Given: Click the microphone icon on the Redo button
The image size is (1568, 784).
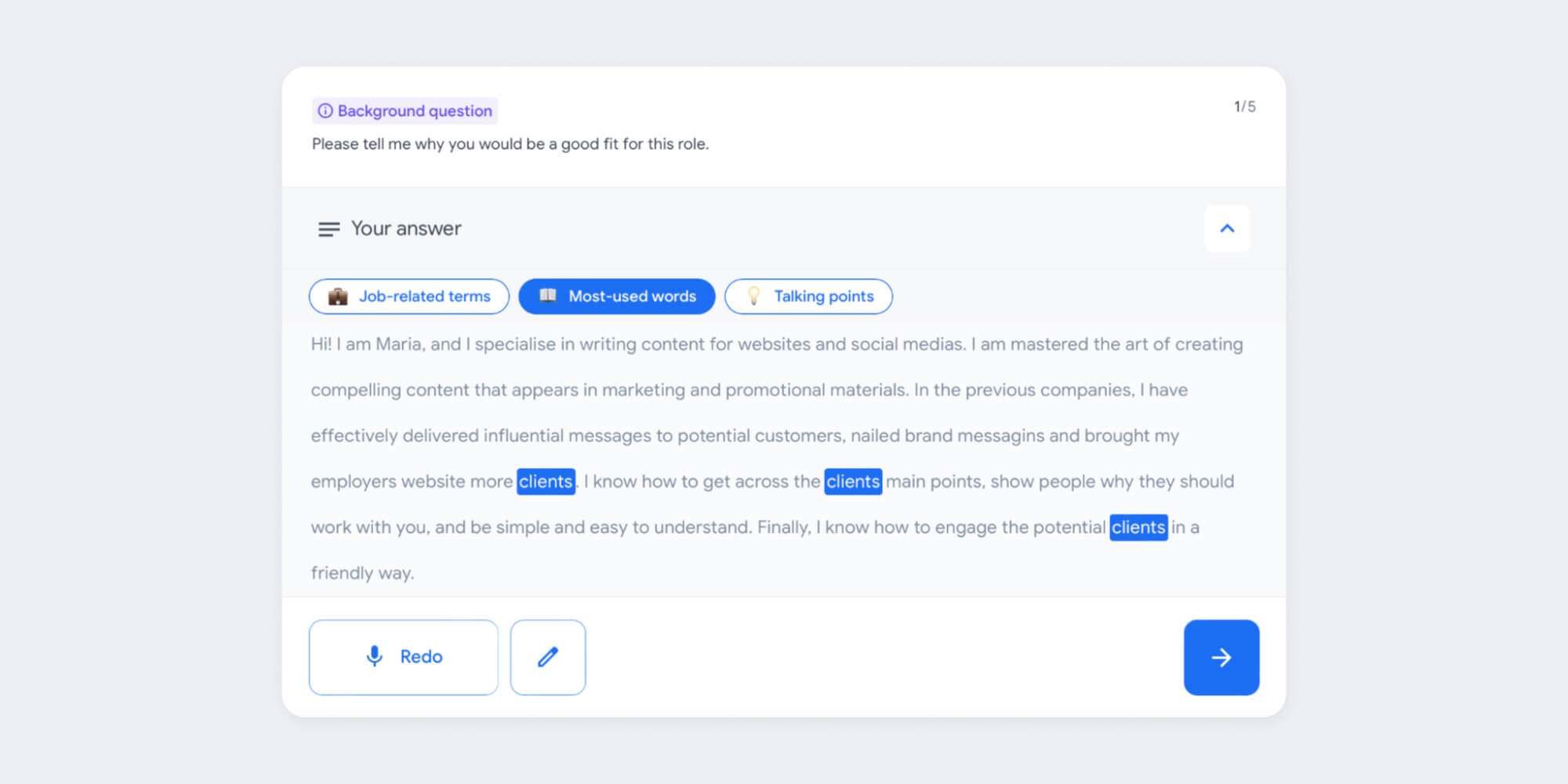Looking at the screenshot, I should (375, 656).
